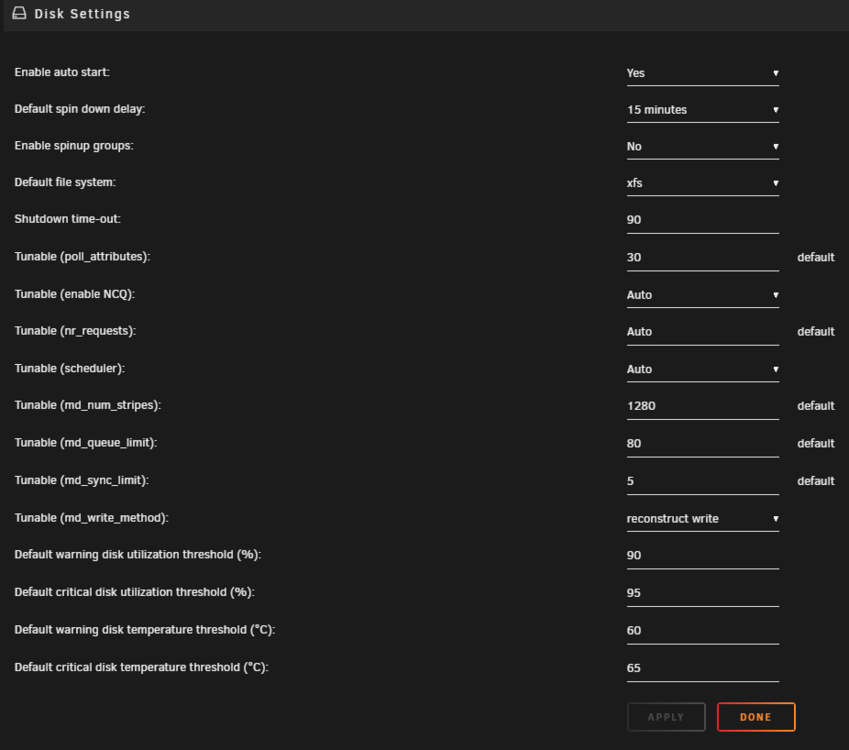The height and width of the screenshot is (750, 849).
Task: Click the Enable spinup groups label
Action: coord(74,146)
